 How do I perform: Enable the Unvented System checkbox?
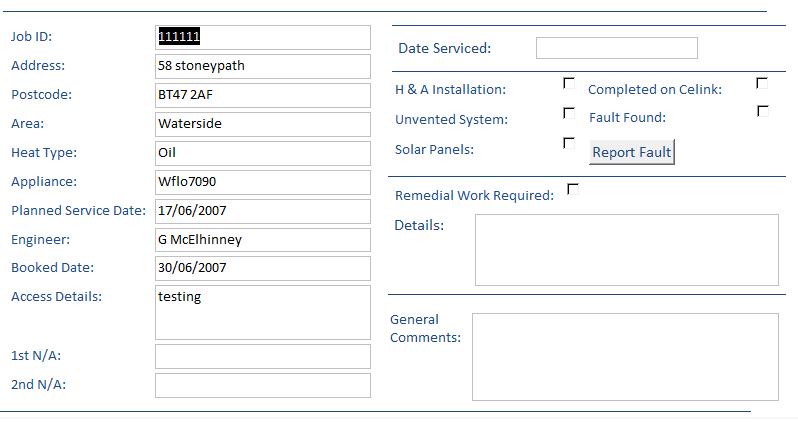[569, 114]
